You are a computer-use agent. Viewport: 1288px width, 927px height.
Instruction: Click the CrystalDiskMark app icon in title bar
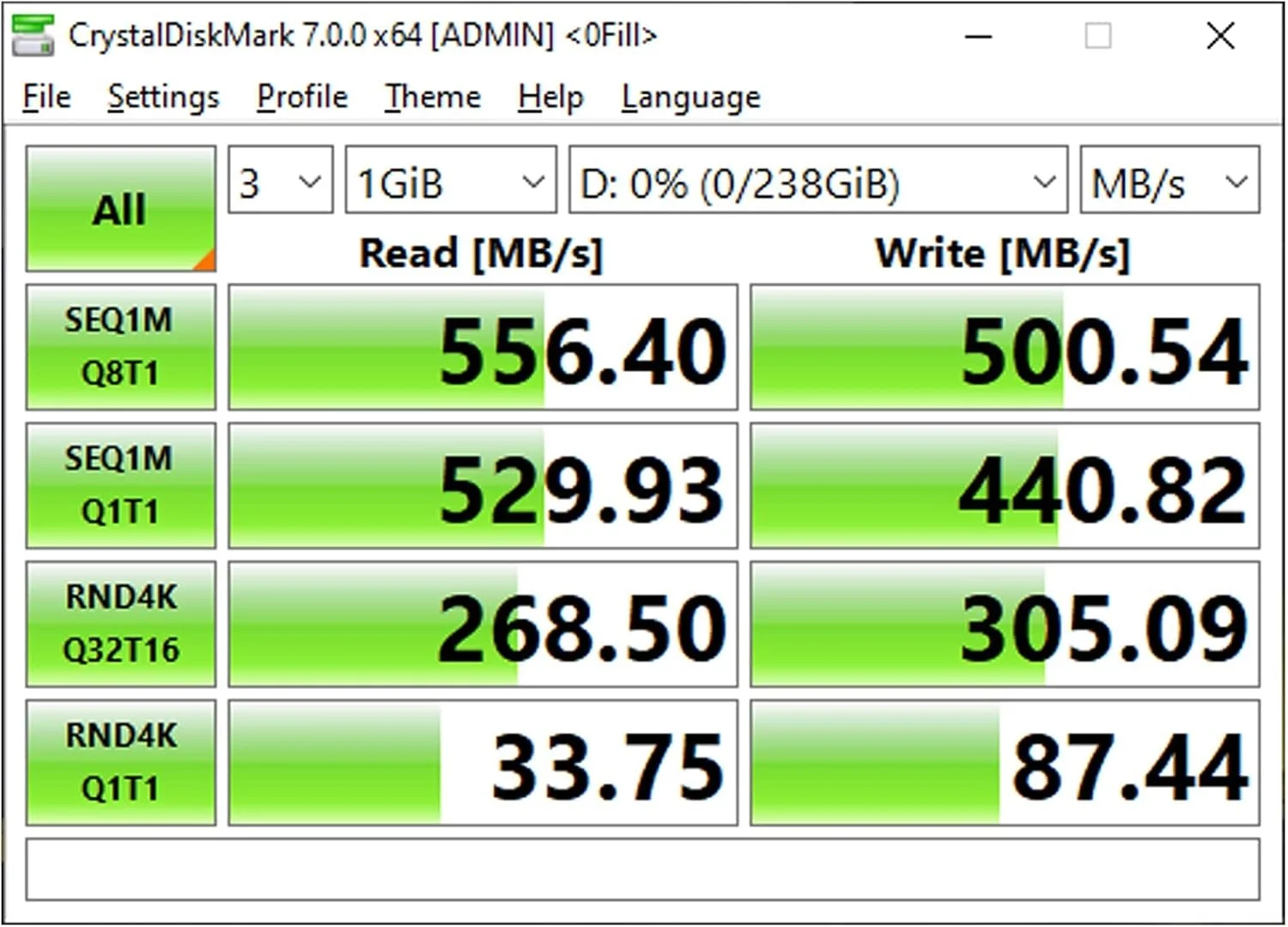33,36
